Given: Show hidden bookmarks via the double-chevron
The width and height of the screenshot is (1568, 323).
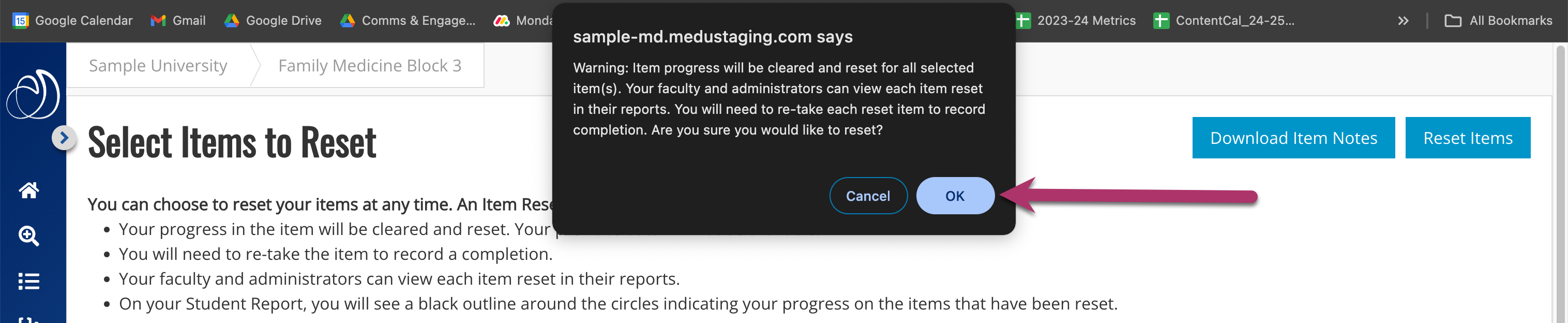Looking at the screenshot, I should [1403, 20].
